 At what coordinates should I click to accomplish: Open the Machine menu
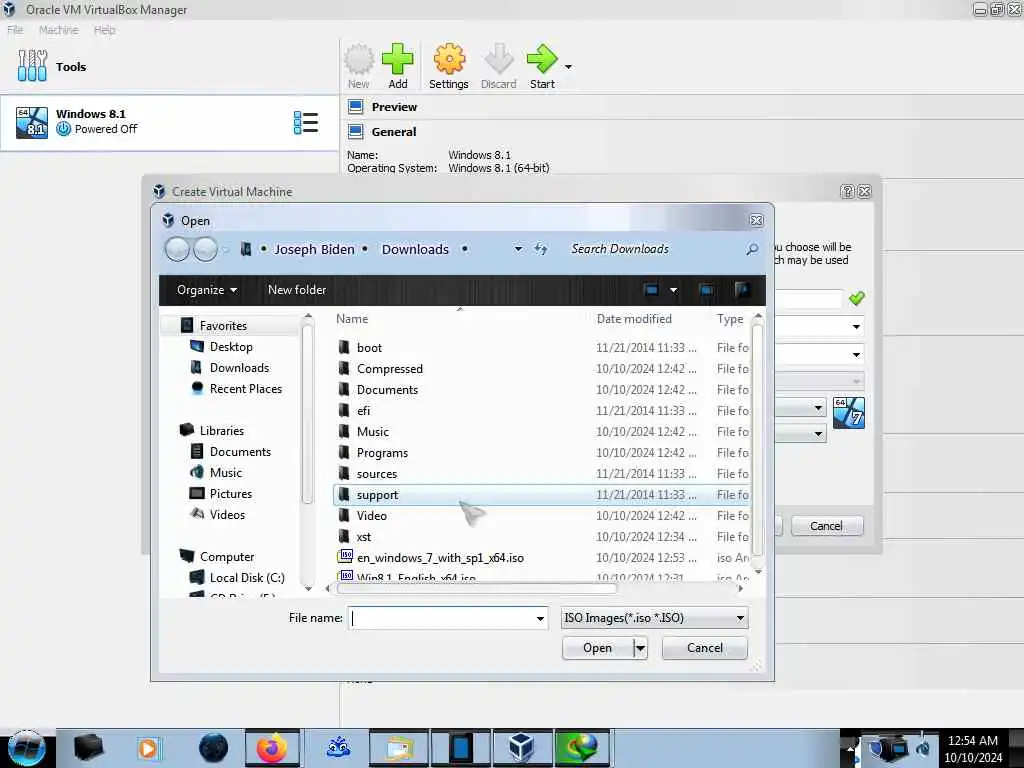tap(59, 30)
